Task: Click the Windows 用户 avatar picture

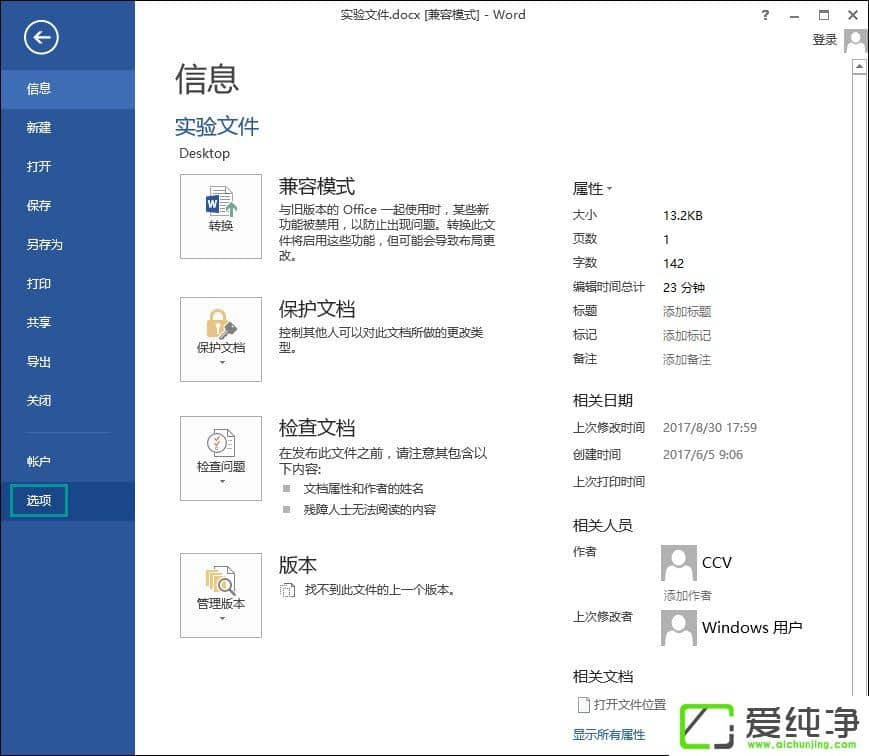Action: pyautogui.click(x=679, y=628)
